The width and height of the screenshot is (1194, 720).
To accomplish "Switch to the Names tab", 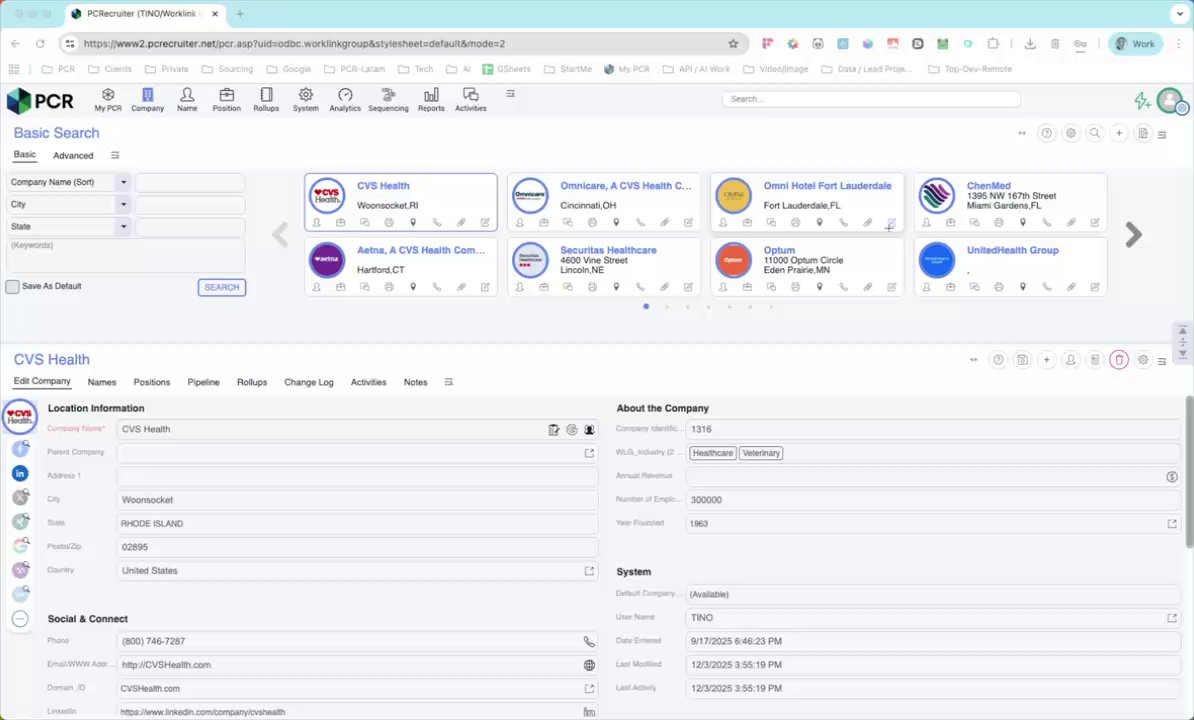I will 102,382.
